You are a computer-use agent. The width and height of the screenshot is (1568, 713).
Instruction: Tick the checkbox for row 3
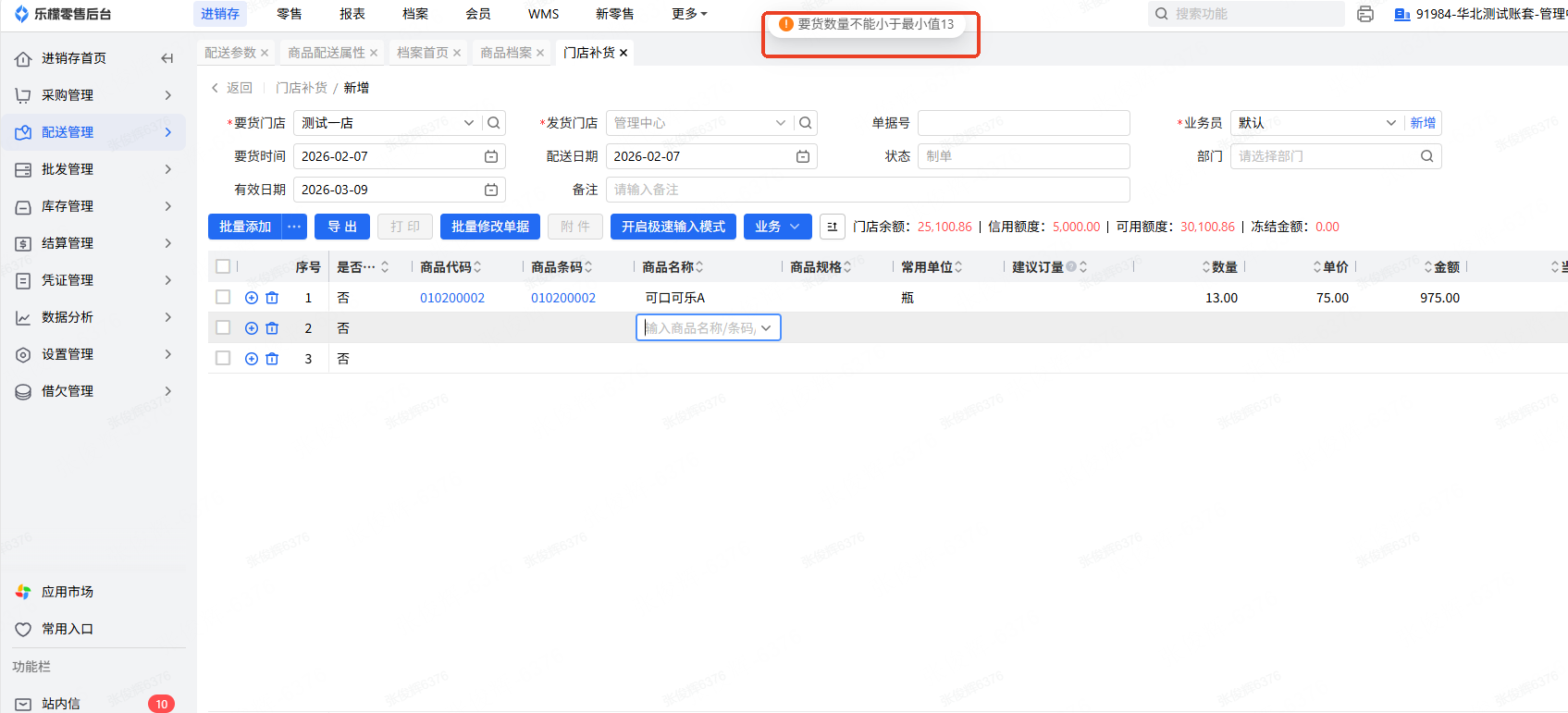click(223, 359)
